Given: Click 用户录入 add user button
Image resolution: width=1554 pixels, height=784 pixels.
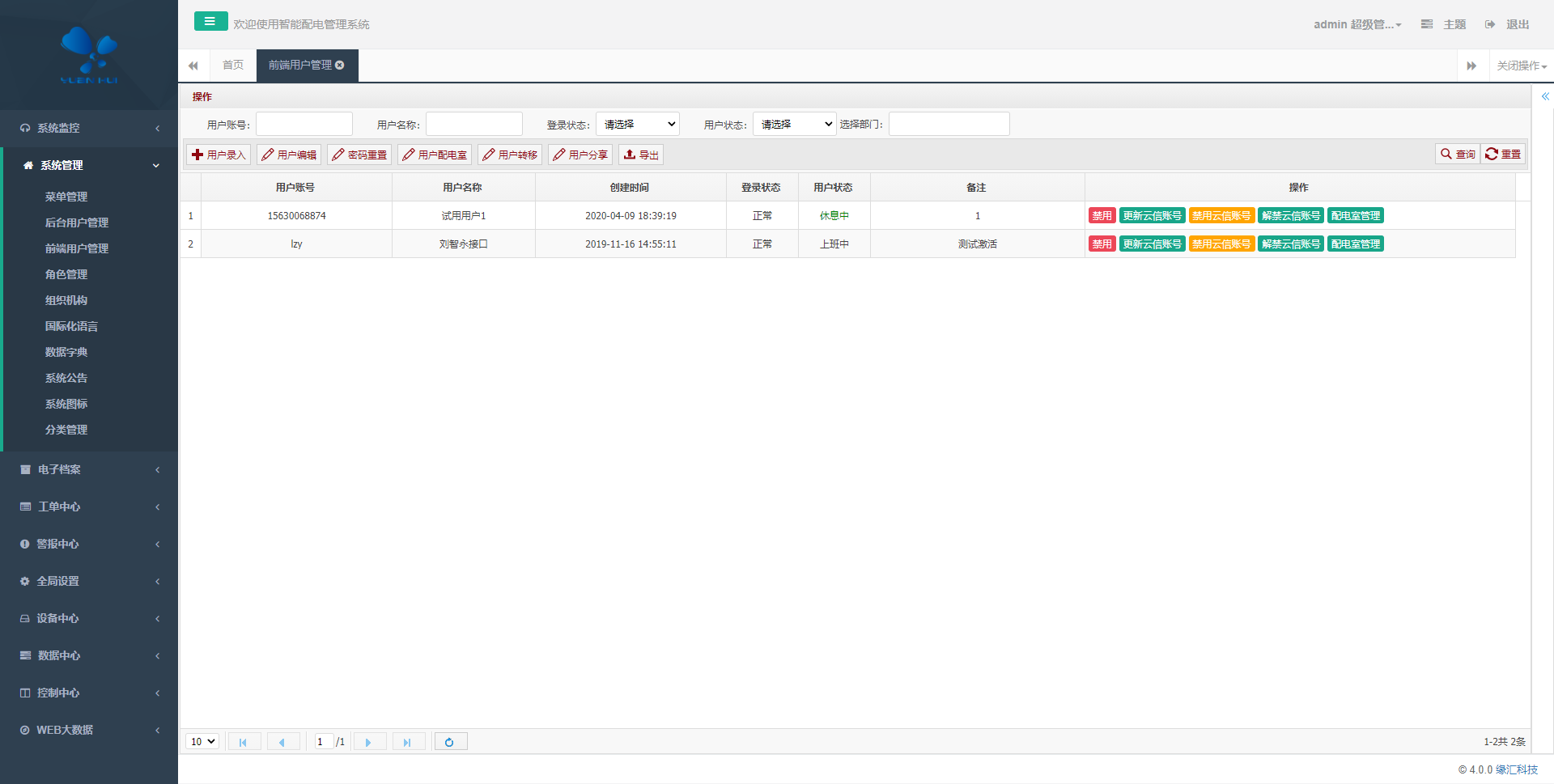Looking at the screenshot, I should [x=219, y=155].
